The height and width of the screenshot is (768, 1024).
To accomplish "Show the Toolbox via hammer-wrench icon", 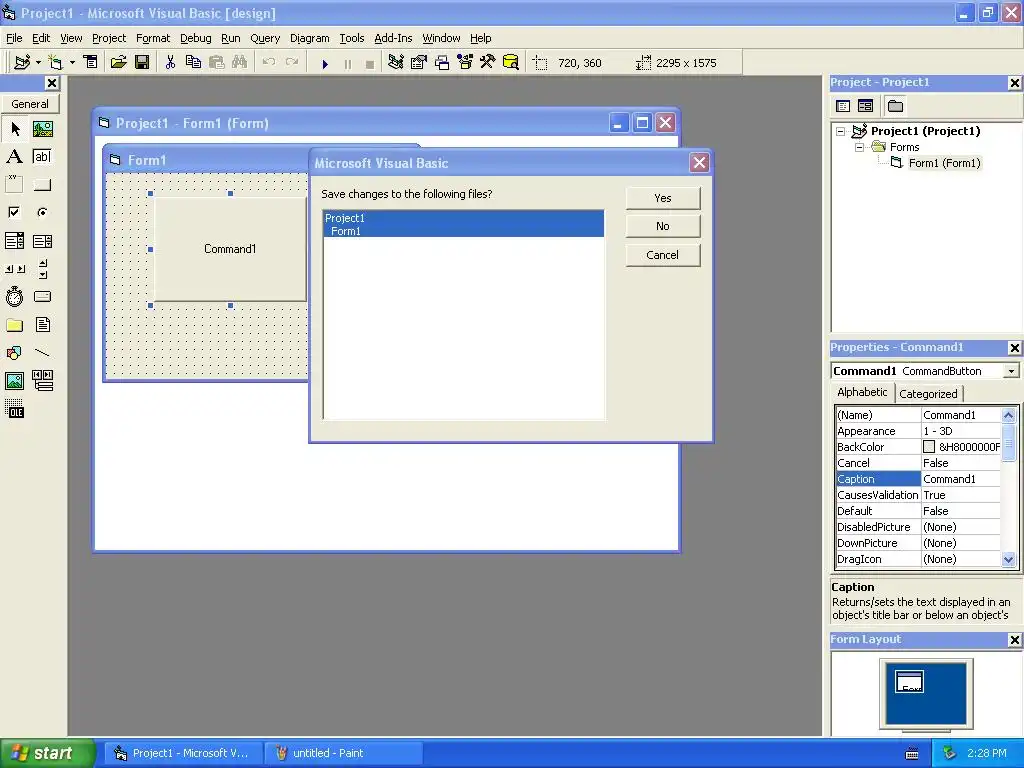I will pyautogui.click(x=488, y=63).
